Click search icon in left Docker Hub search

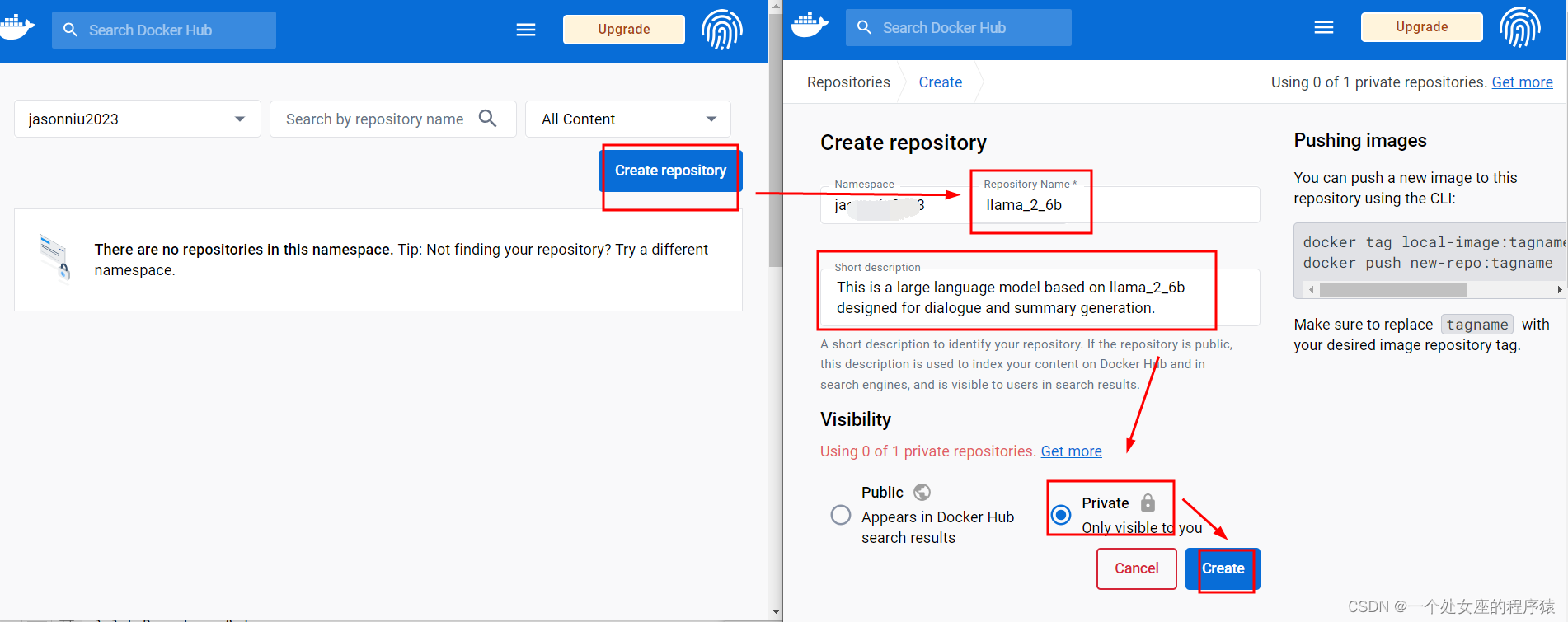click(x=71, y=30)
